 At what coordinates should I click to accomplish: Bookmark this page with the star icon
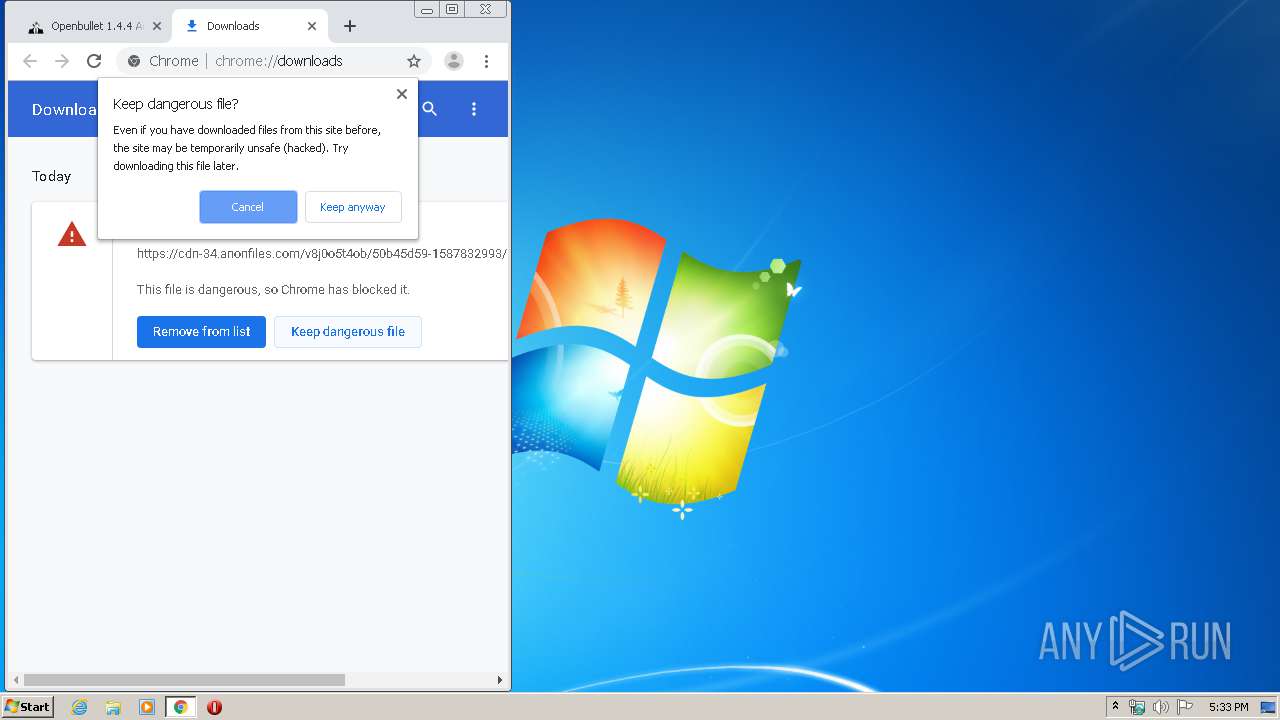(x=414, y=61)
